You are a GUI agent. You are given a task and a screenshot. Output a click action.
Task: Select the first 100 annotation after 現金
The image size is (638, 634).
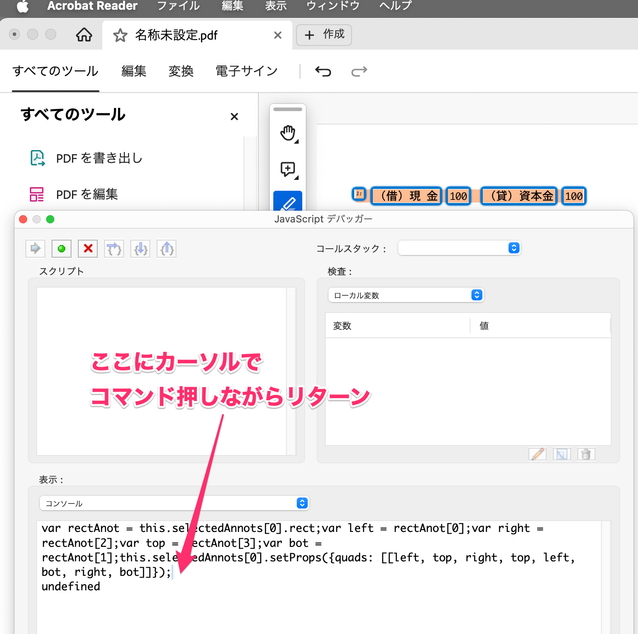(x=458, y=196)
